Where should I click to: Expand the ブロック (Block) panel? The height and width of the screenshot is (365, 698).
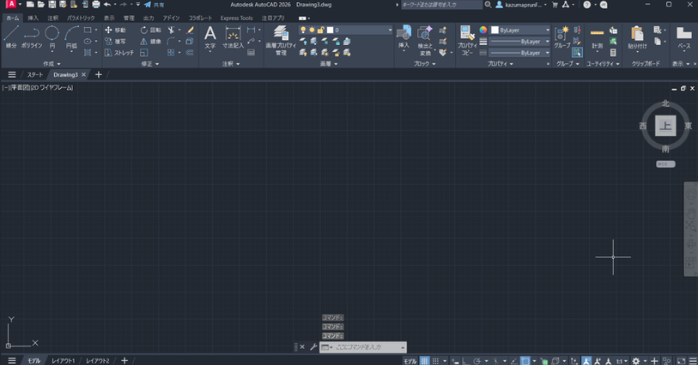(x=425, y=64)
